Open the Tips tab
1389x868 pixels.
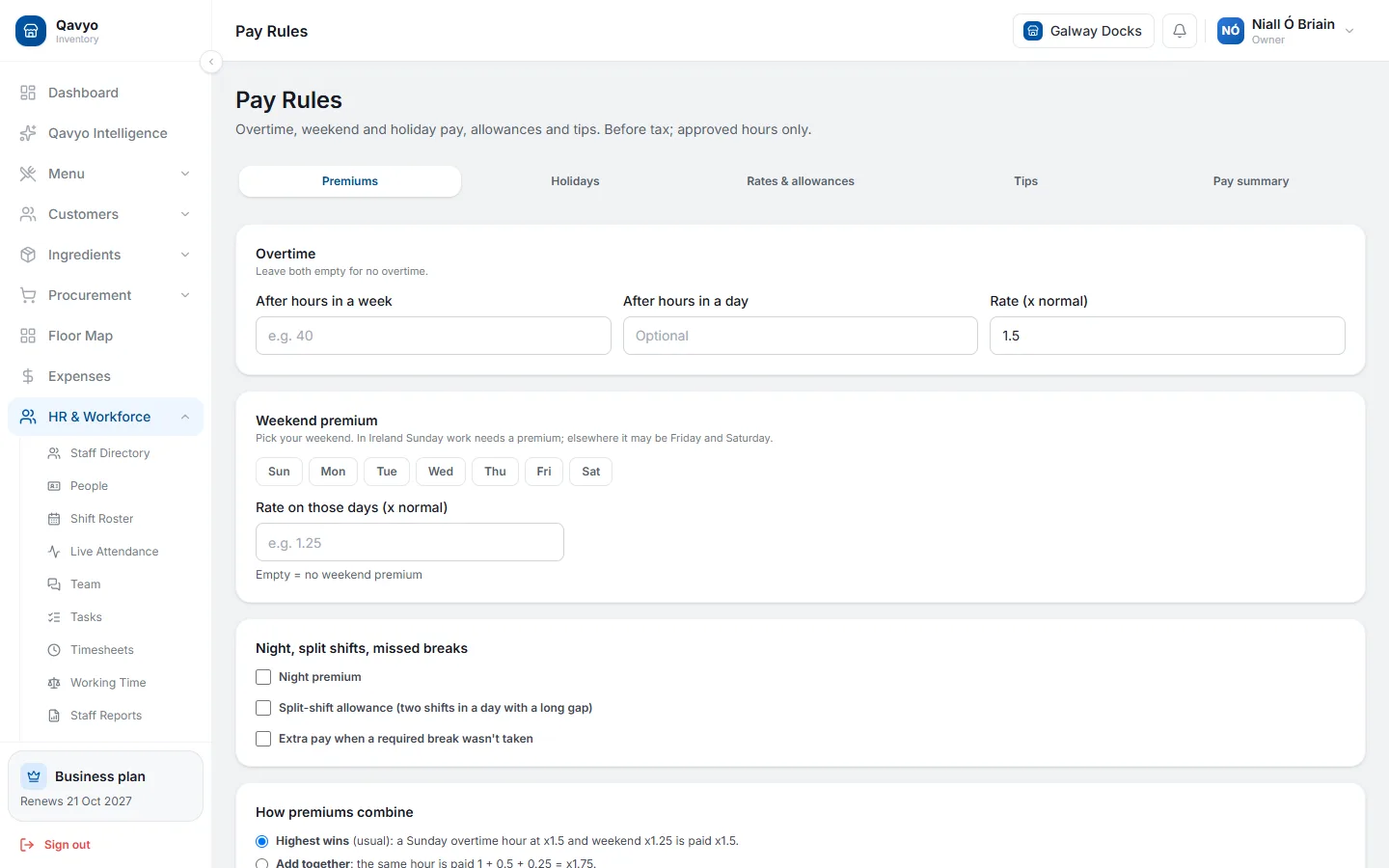[x=1025, y=181]
